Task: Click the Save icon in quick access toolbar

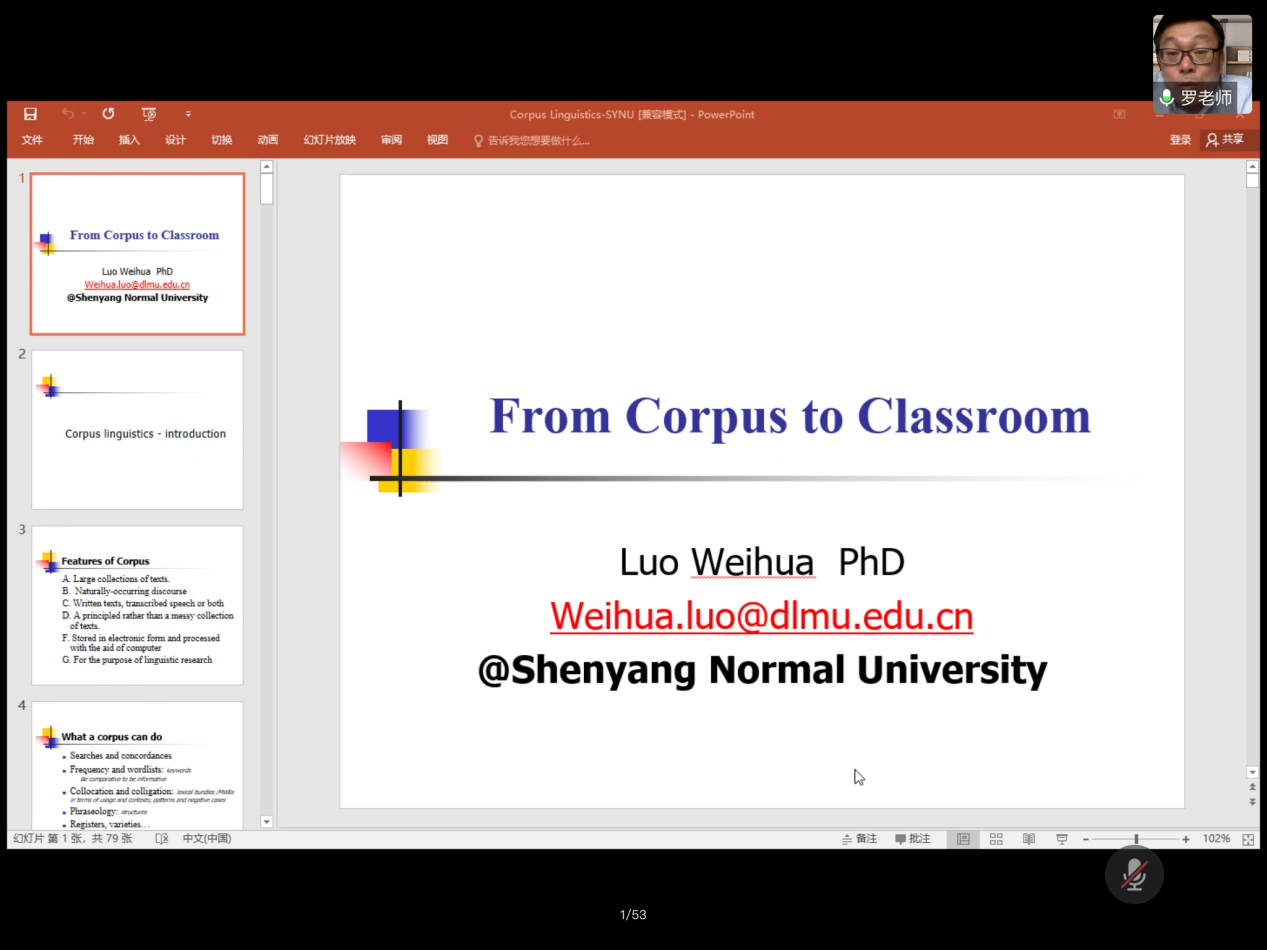Action: [x=30, y=114]
